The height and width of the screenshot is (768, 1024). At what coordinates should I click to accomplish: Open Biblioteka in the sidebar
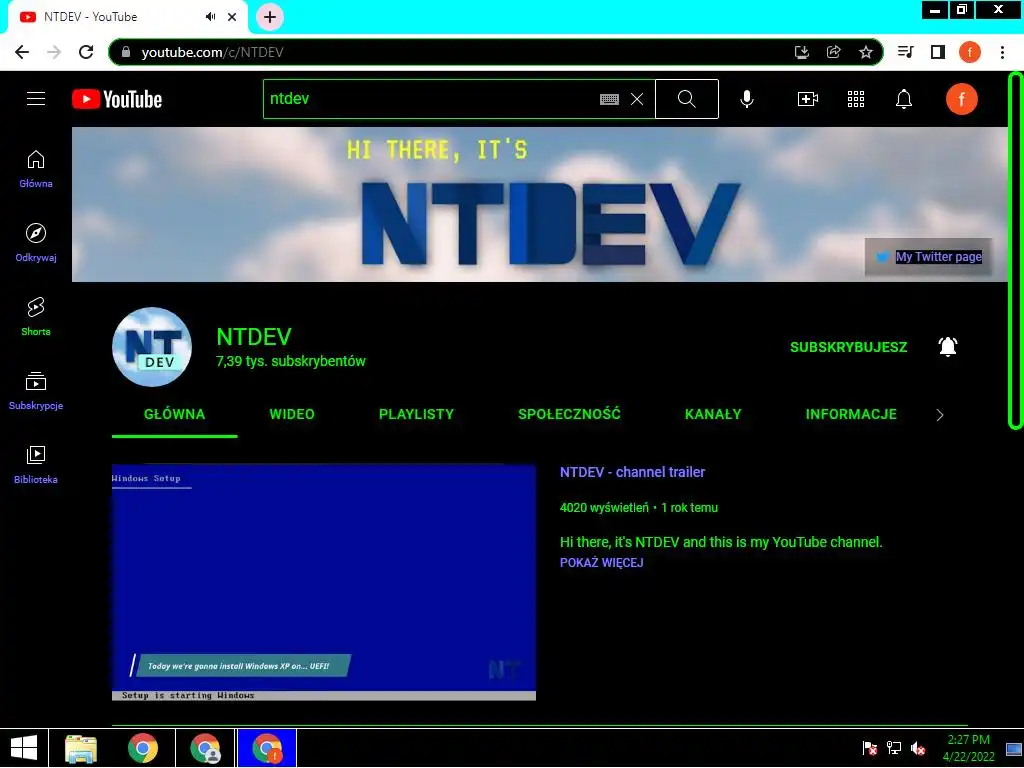coord(36,464)
